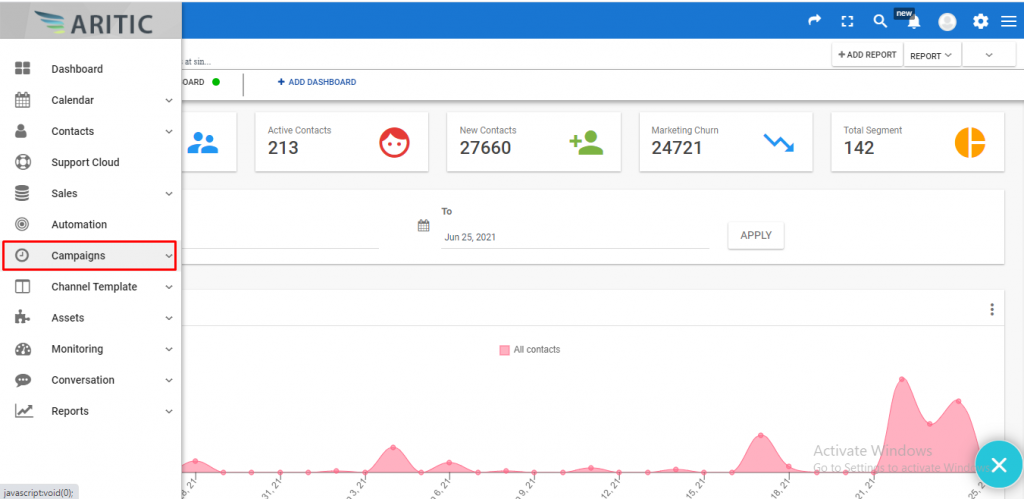Toggle fullscreen with the header expand icon

(x=848, y=22)
